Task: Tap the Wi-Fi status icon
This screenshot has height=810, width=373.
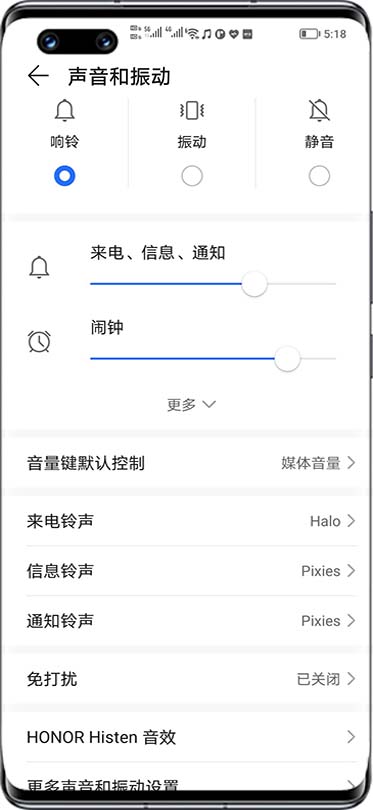Action: (x=193, y=34)
